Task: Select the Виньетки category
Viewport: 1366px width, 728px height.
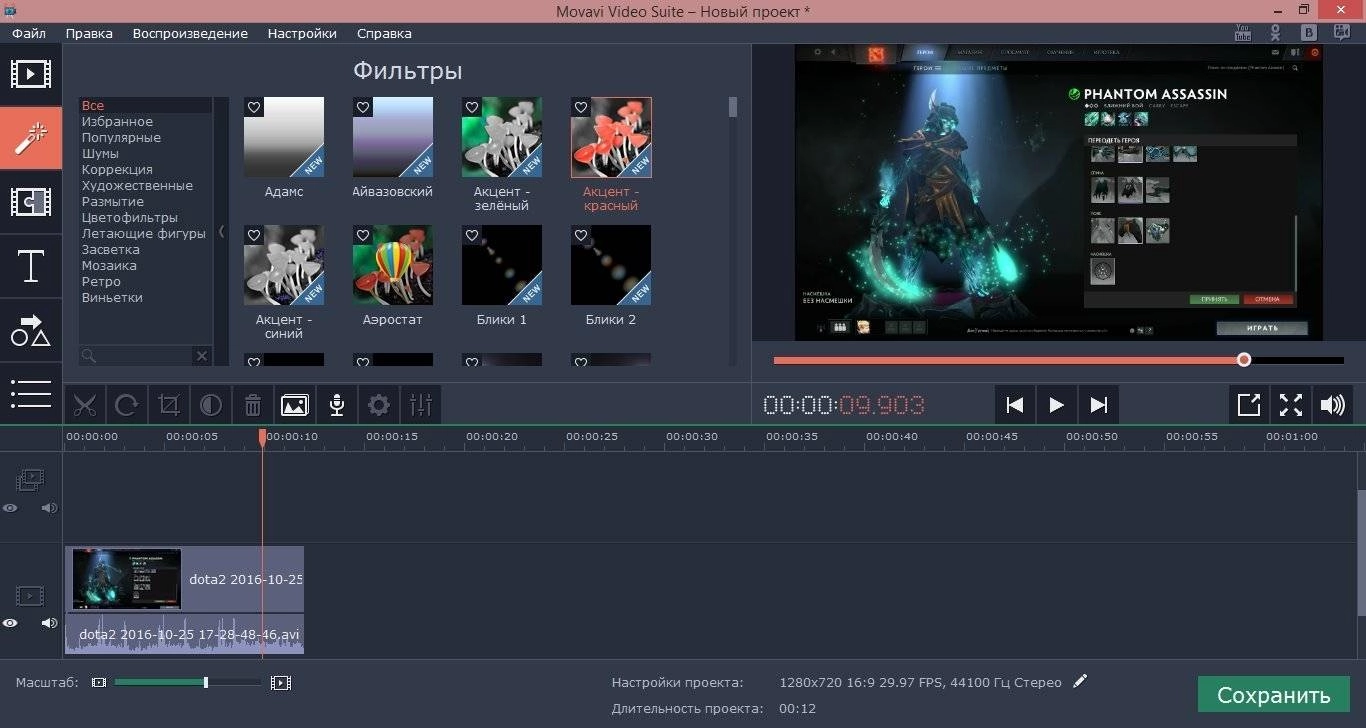Action: pos(112,298)
